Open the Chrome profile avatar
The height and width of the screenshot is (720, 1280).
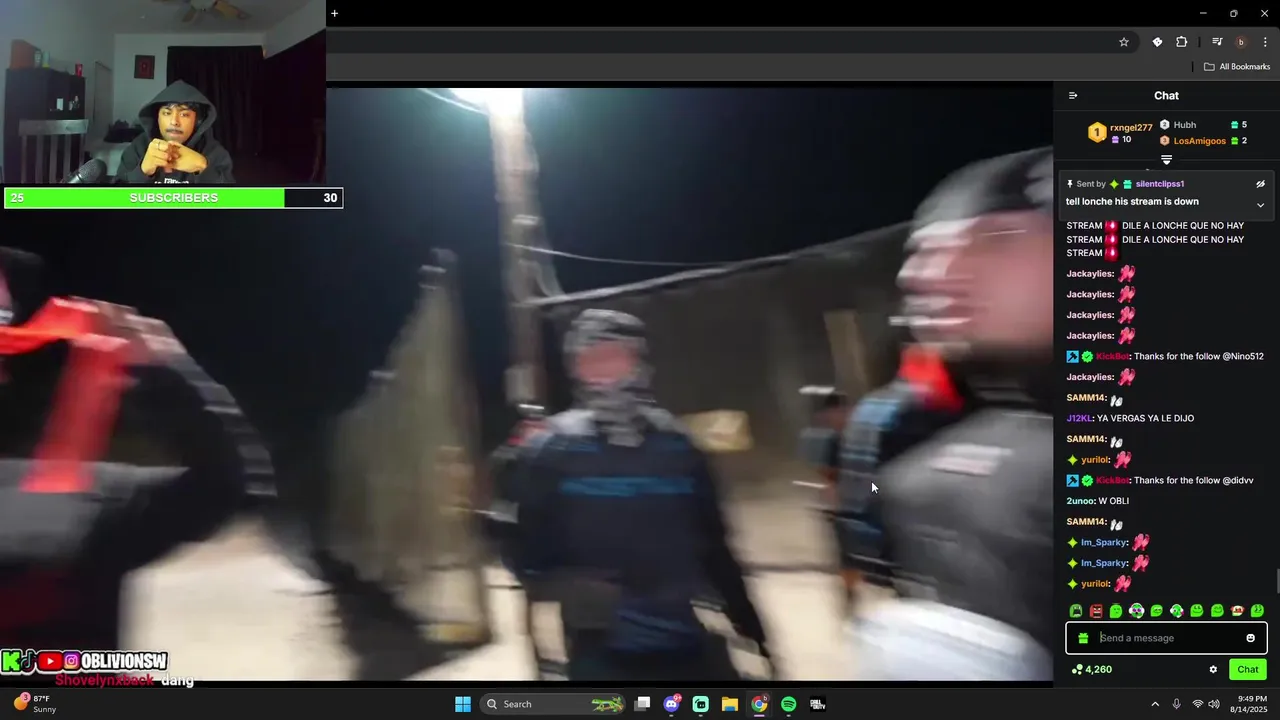coord(1241,42)
